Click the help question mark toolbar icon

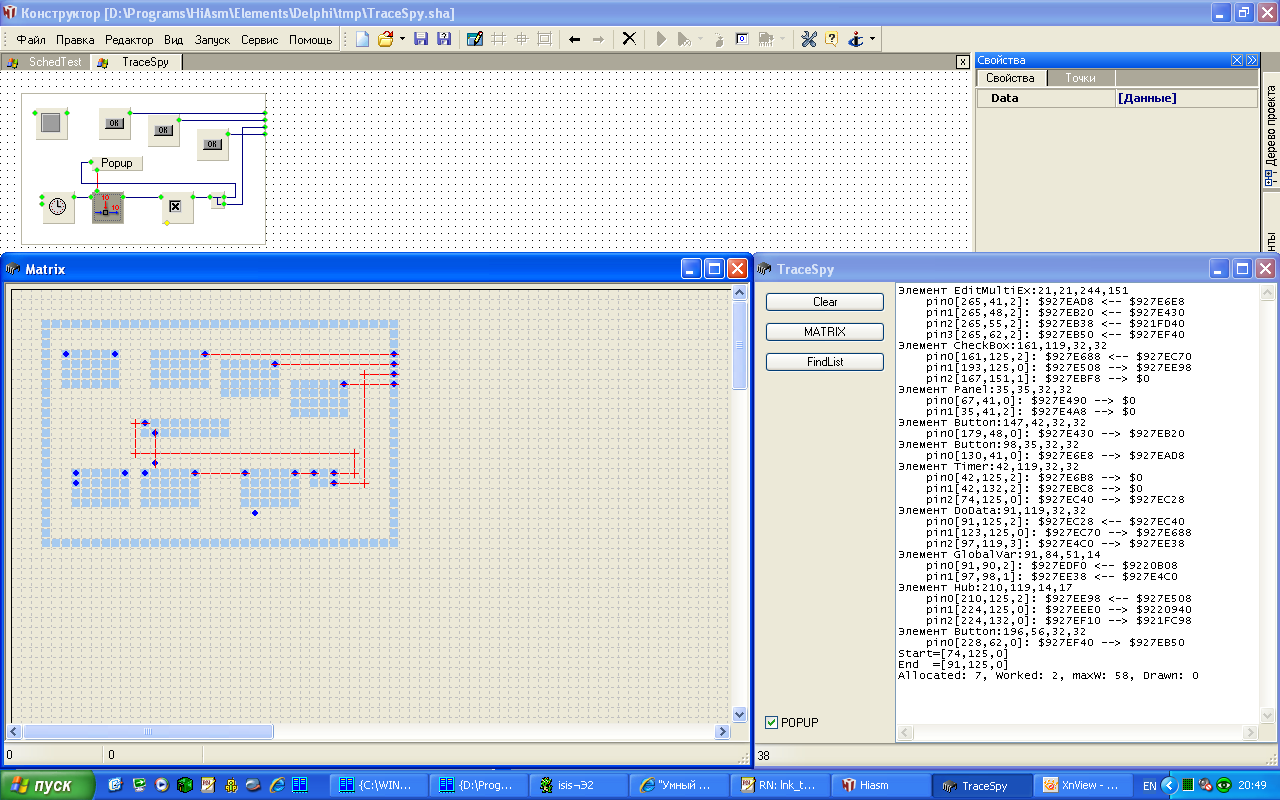click(x=831, y=39)
